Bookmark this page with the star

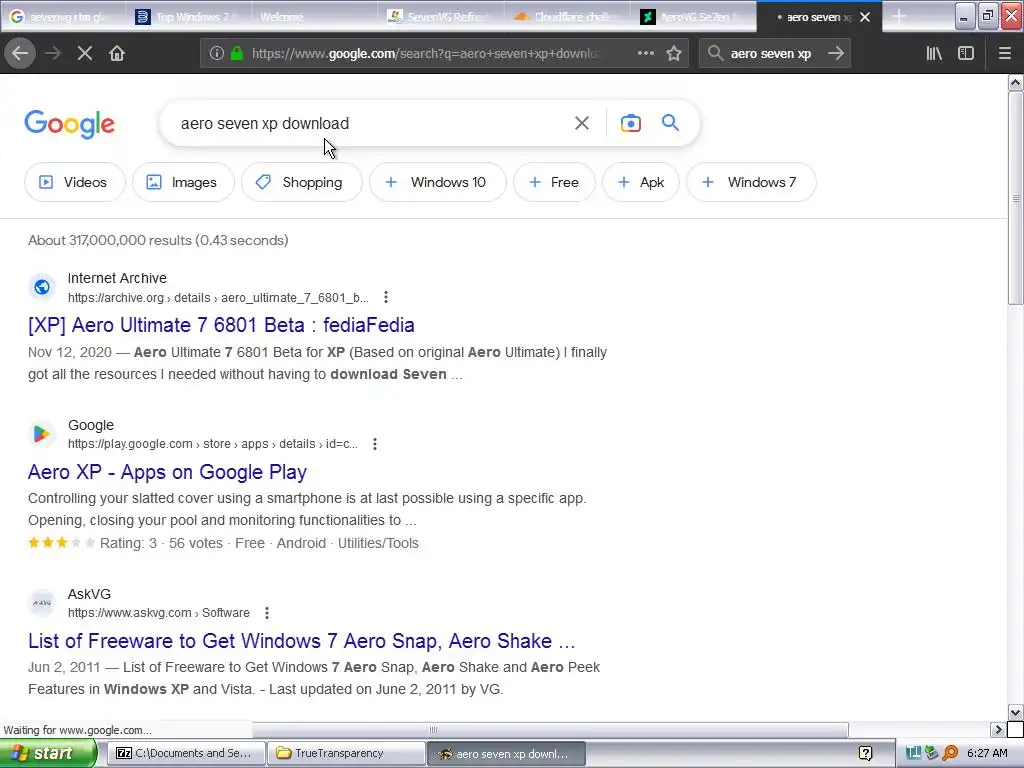[x=674, y=54]
